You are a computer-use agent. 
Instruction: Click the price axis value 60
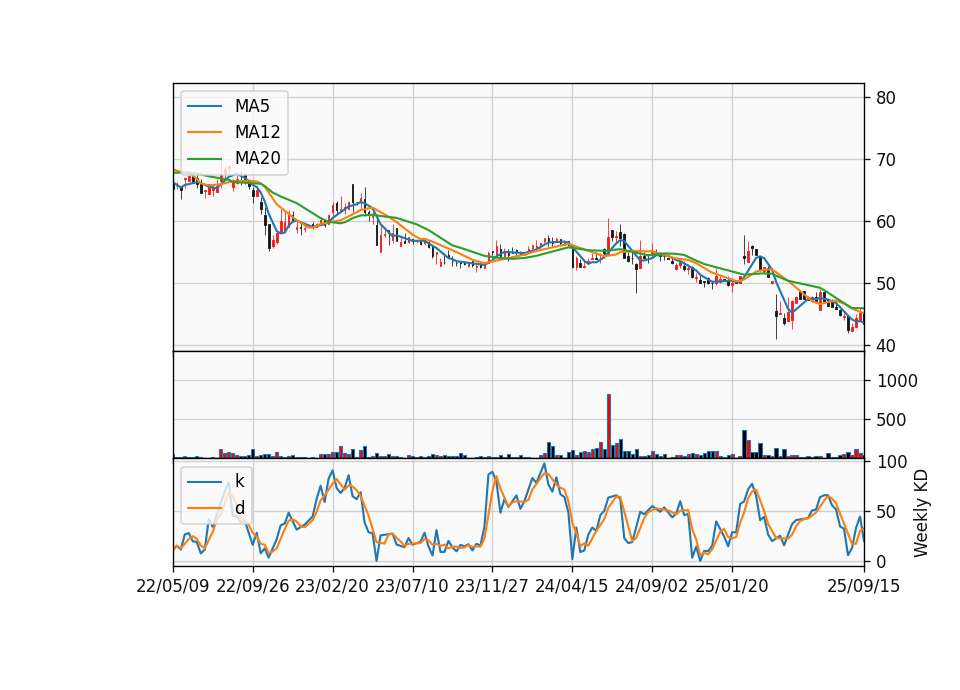(x=886, y=222)
